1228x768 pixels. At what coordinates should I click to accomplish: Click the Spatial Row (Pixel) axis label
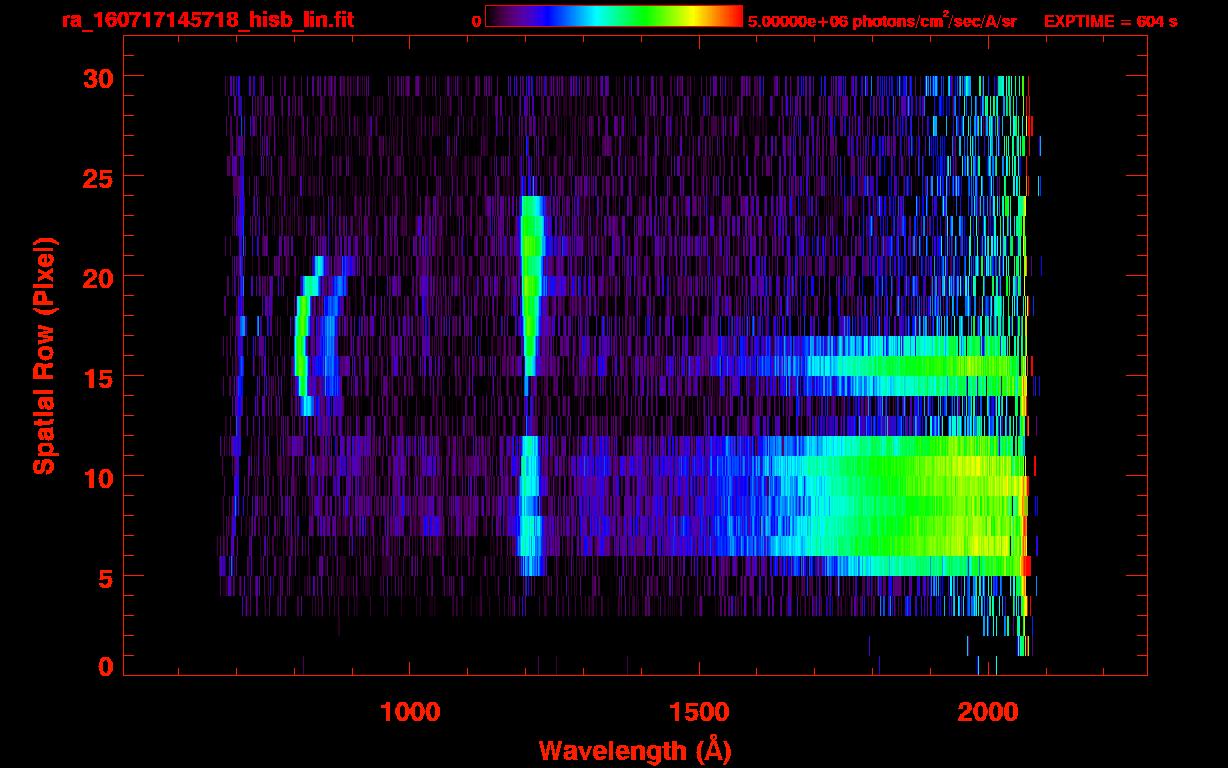[43, 355]
